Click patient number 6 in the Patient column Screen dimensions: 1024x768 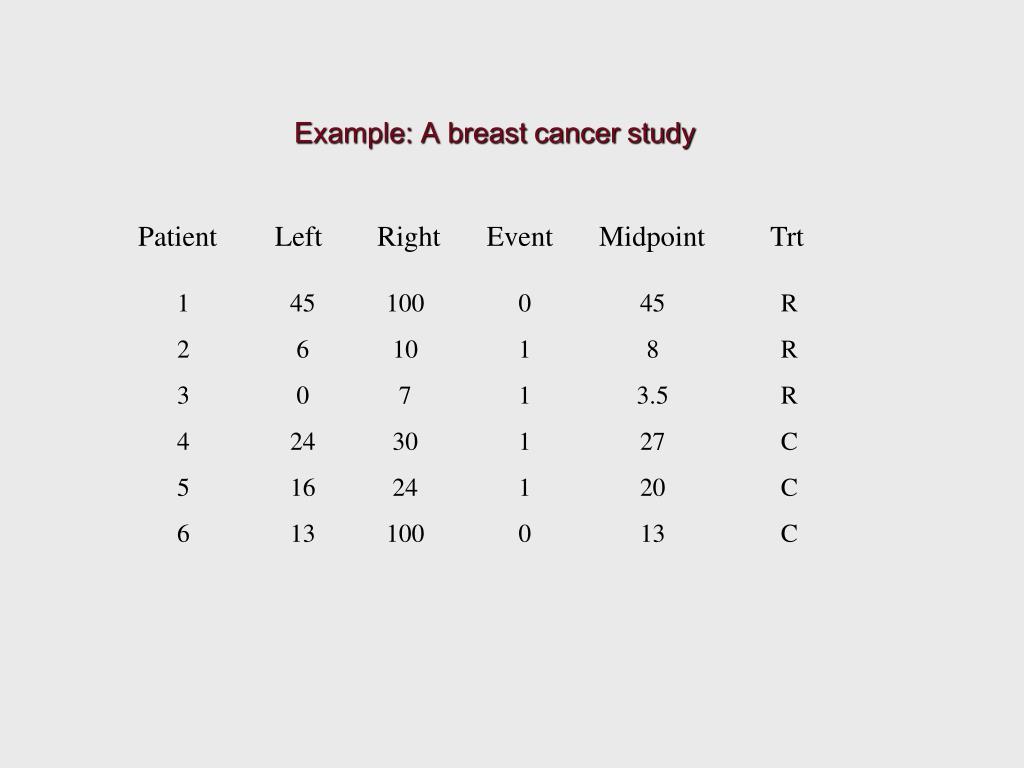(x=183, y=534)
